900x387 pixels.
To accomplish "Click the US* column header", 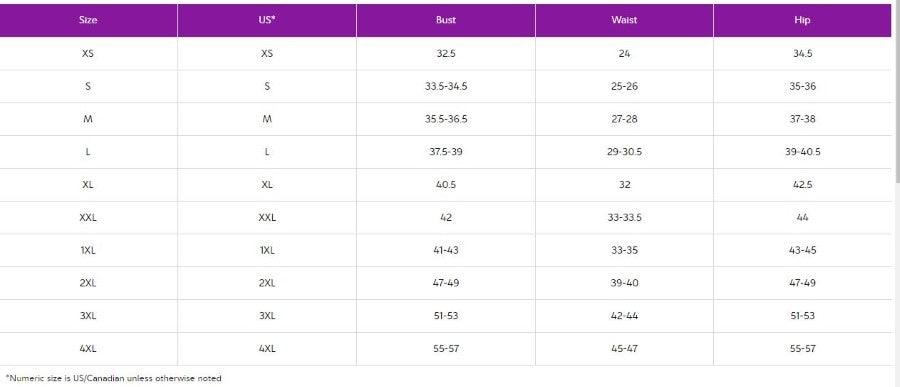I will 267,20.
